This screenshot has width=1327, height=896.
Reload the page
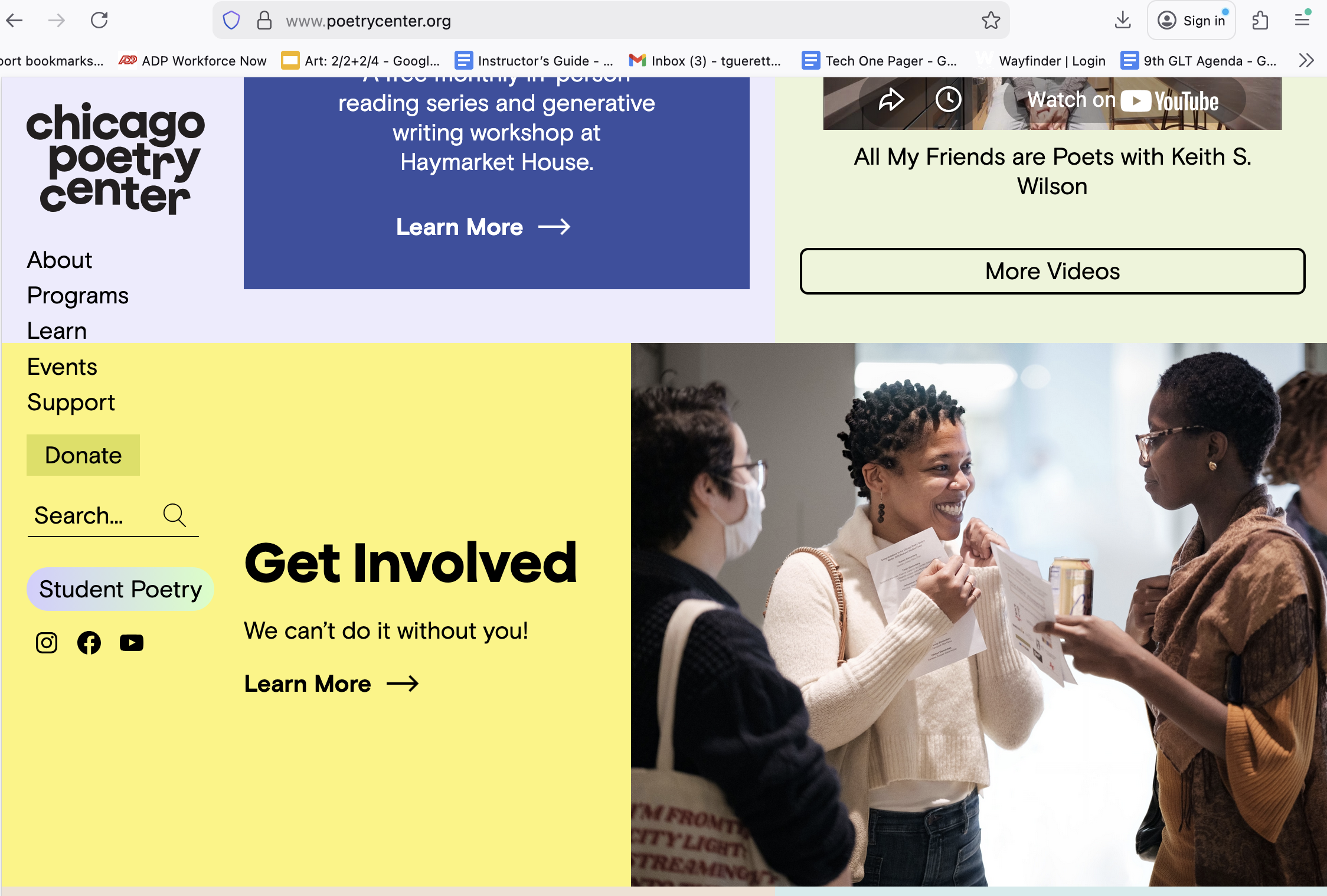(x=99, y=21)
